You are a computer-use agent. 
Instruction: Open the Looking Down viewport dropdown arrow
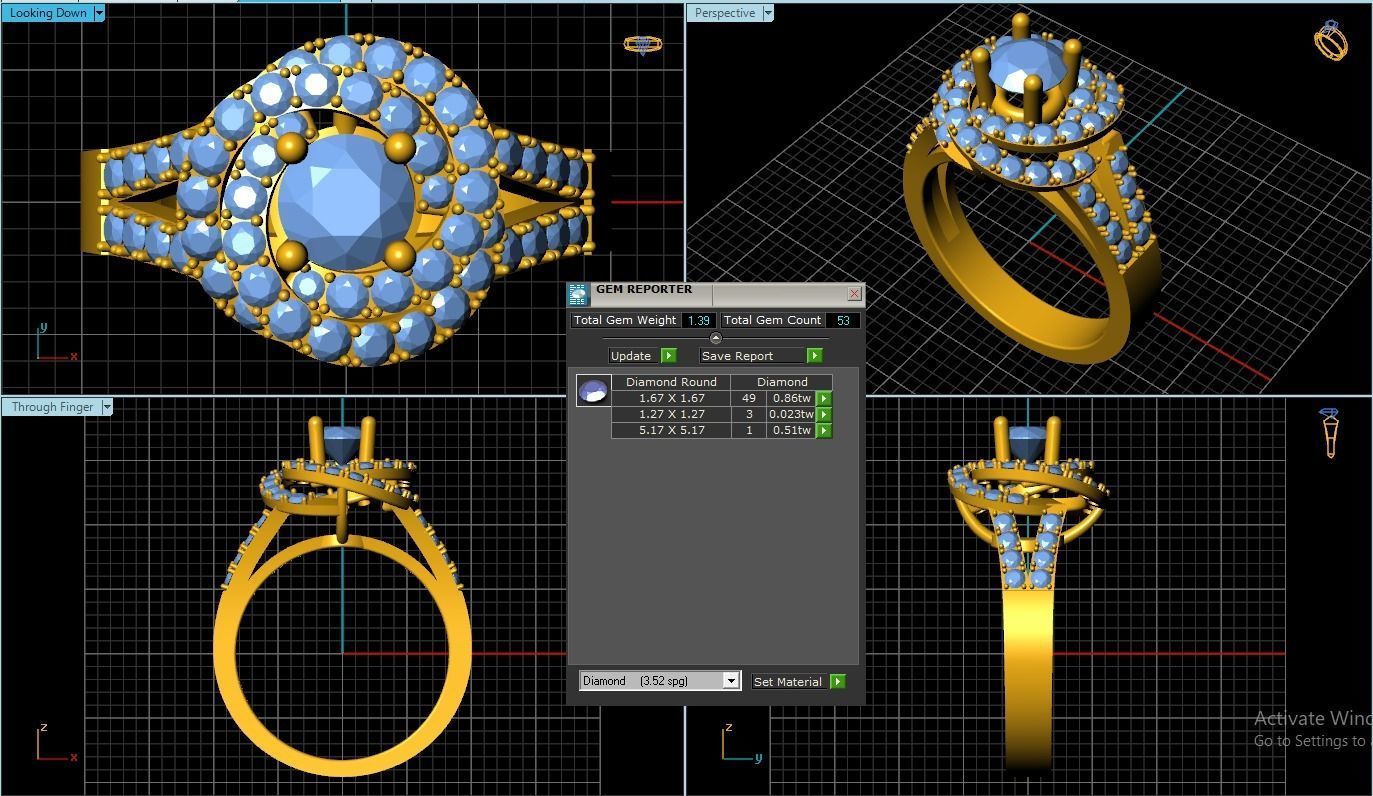click(98, 13)
